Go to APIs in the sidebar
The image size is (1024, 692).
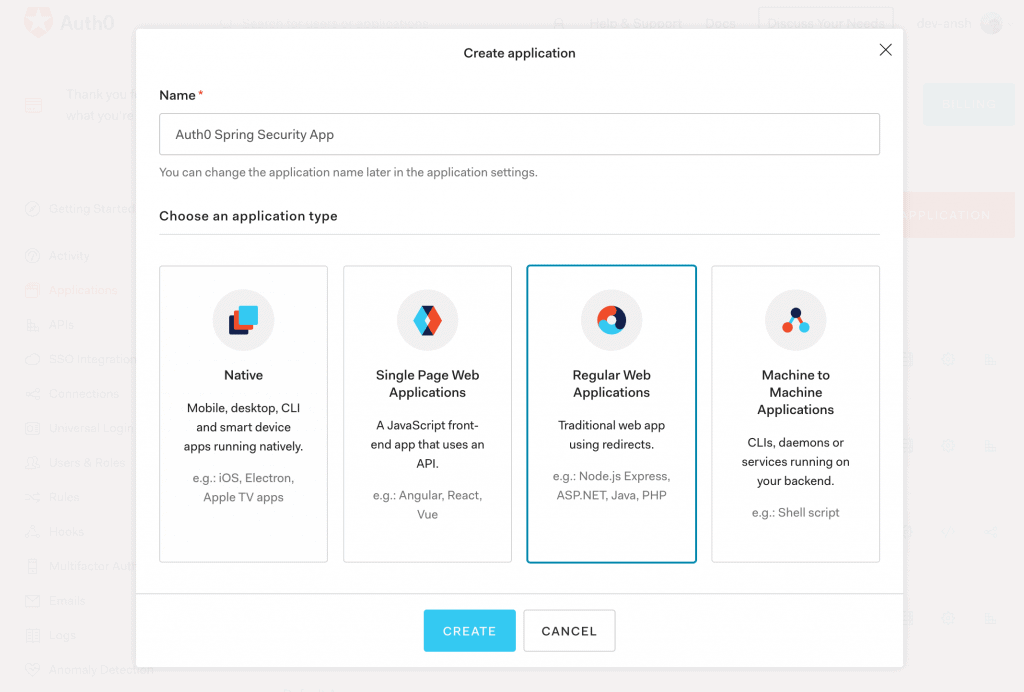61,325
